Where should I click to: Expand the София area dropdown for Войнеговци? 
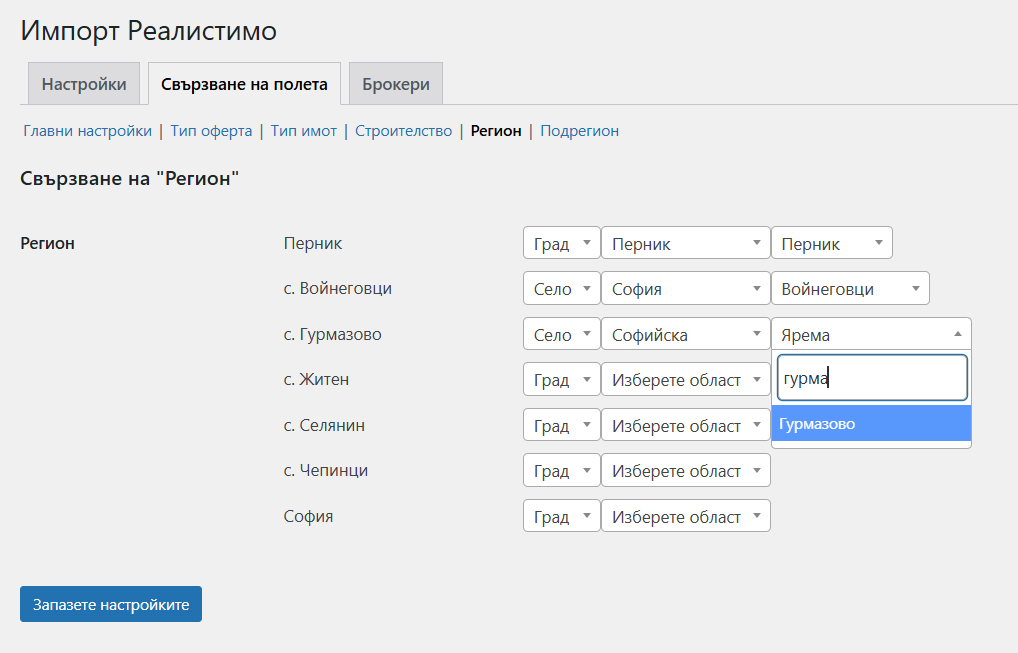(685, 289)
